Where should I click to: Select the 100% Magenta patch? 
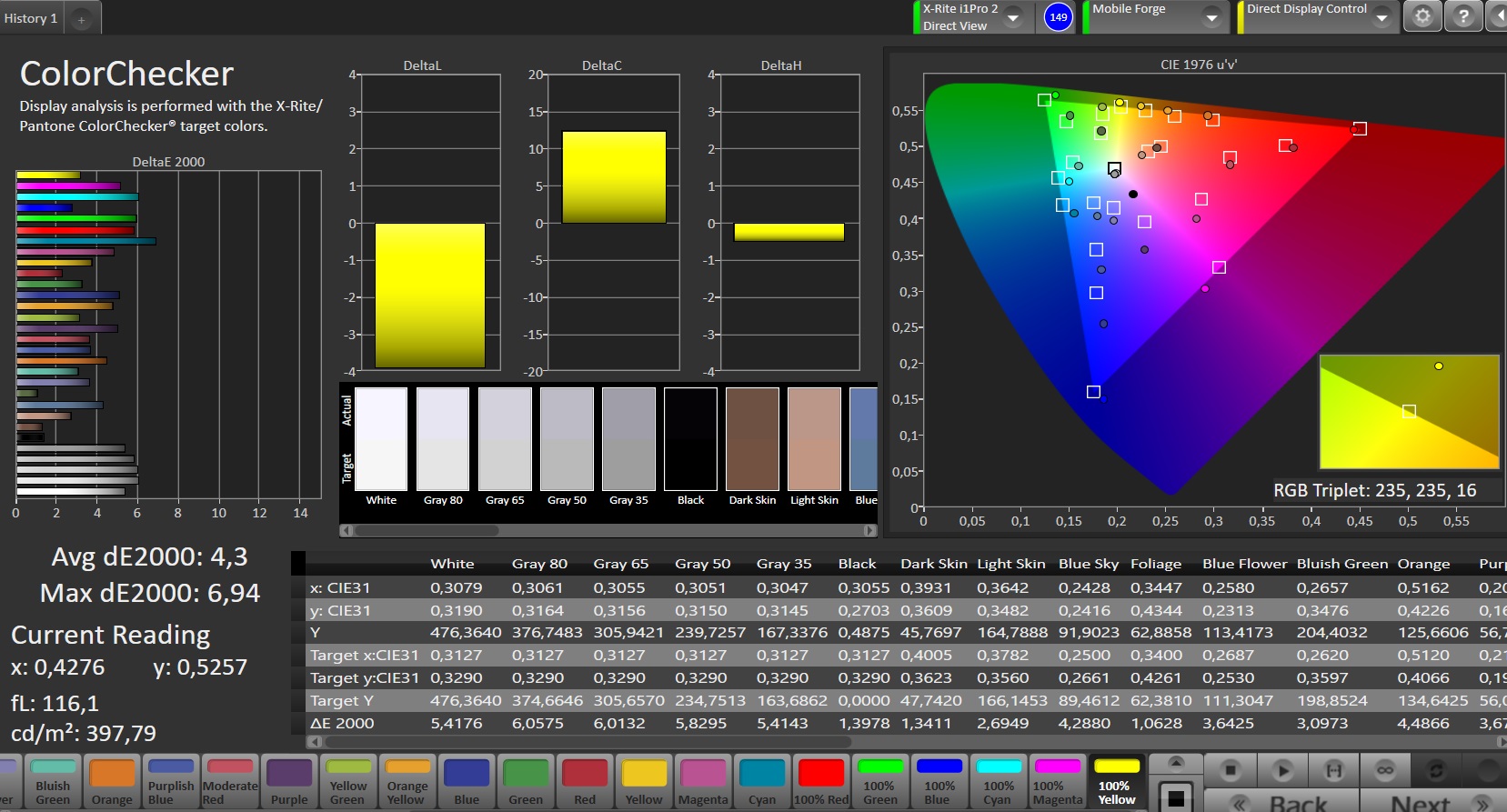click(1057, 781)
